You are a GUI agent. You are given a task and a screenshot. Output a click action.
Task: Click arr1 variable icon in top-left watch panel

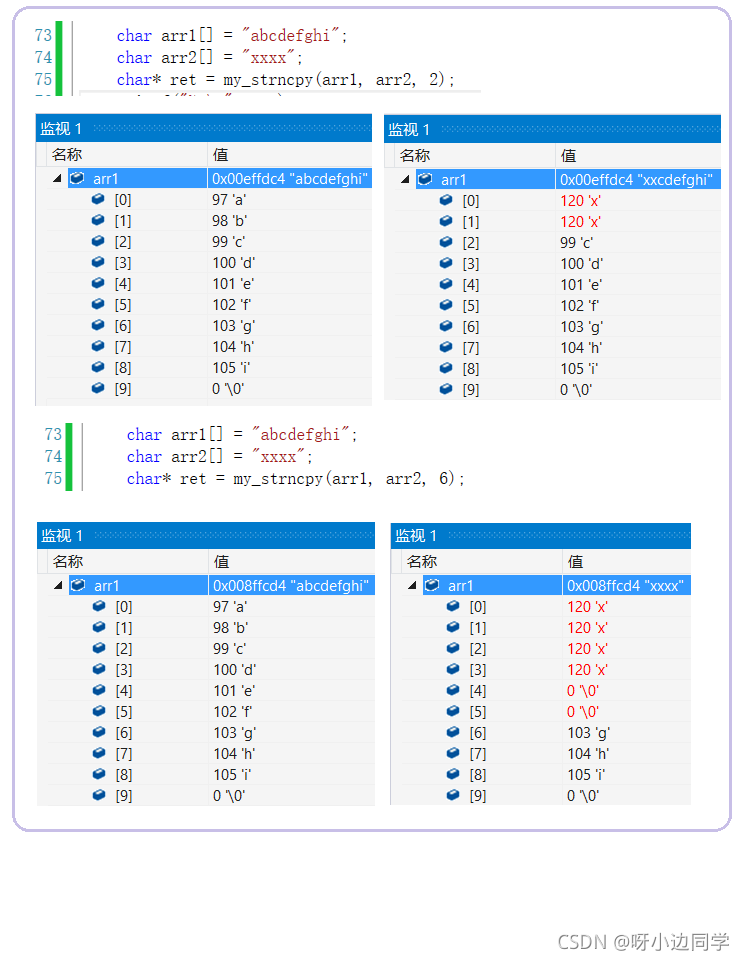point(77,178)
